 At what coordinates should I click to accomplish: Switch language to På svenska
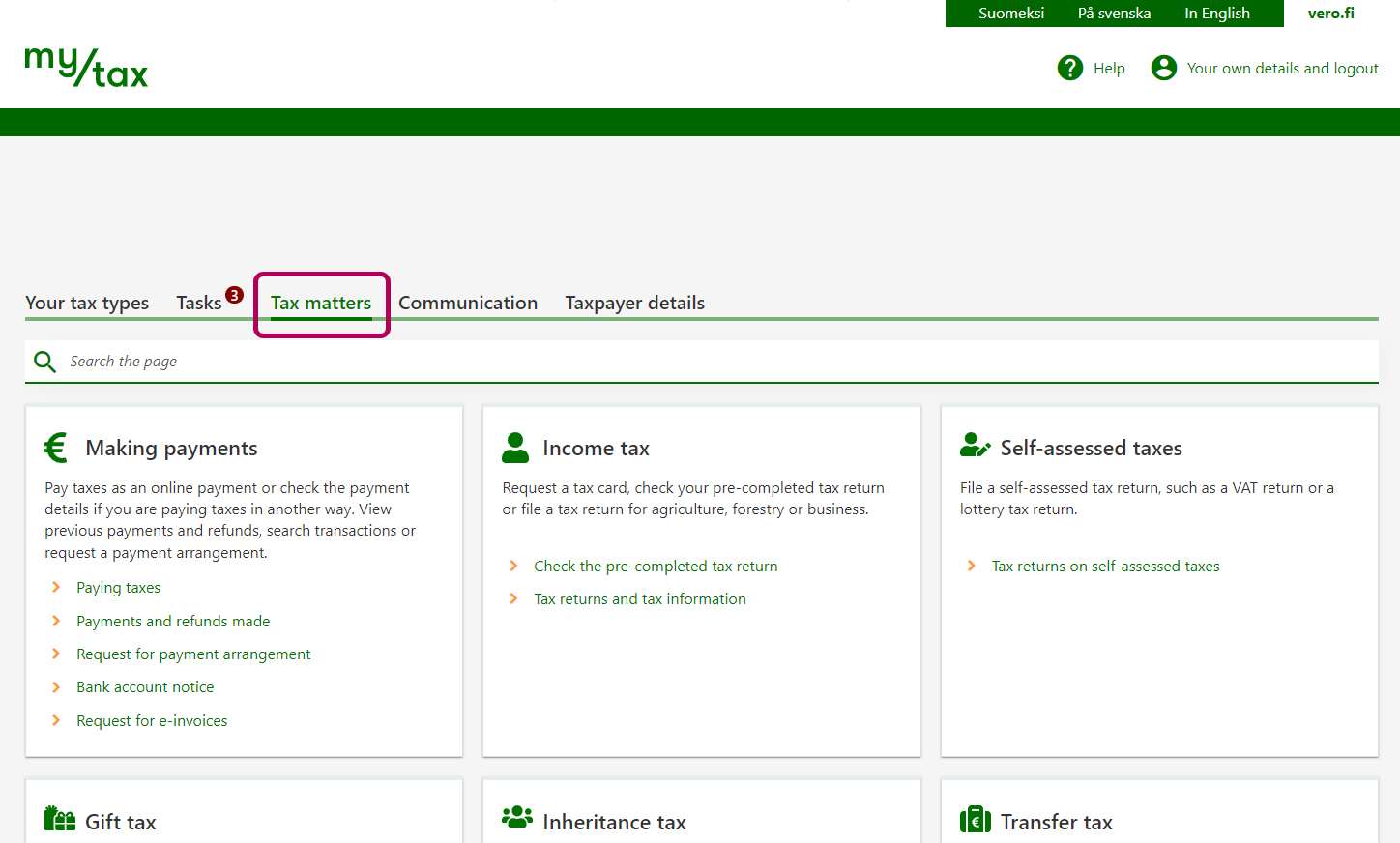click(x=1114, y=14)
